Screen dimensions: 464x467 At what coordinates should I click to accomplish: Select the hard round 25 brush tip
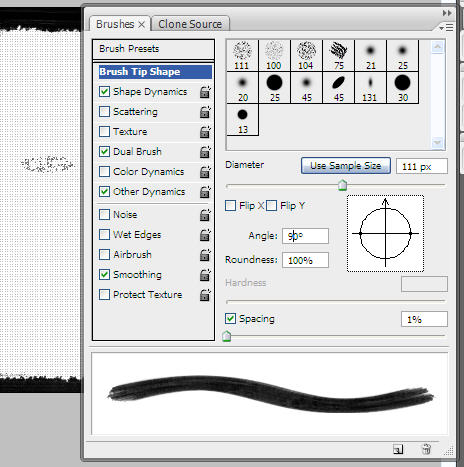[274, 87]
